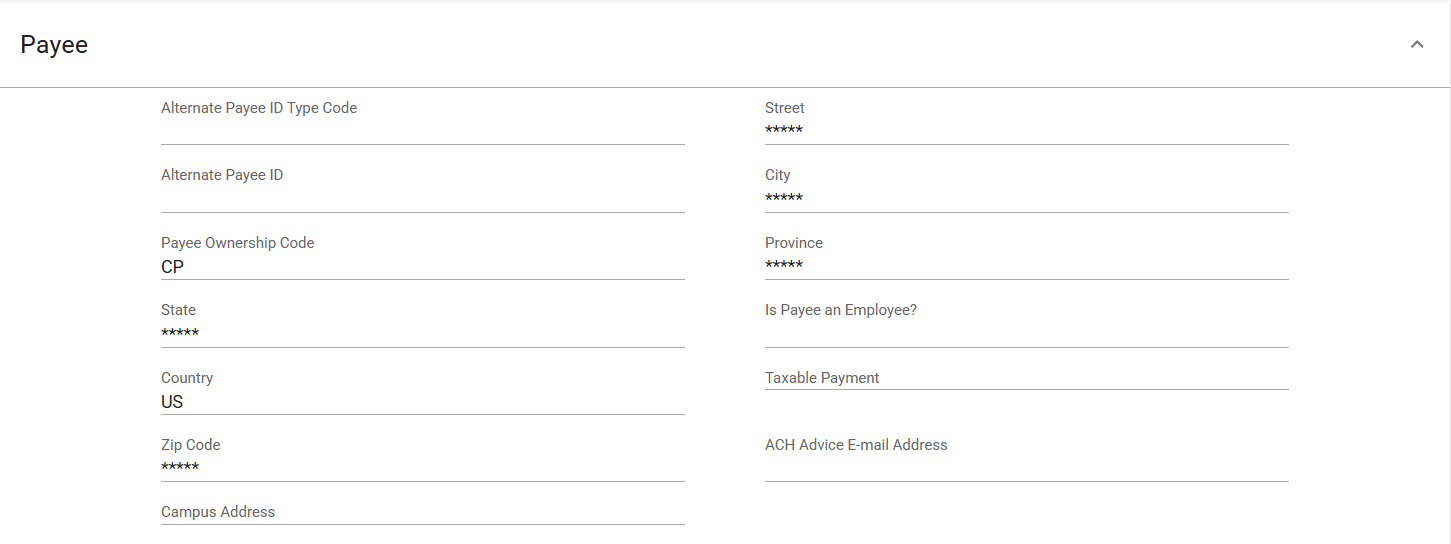Click the Province field label

click(794, 243)
